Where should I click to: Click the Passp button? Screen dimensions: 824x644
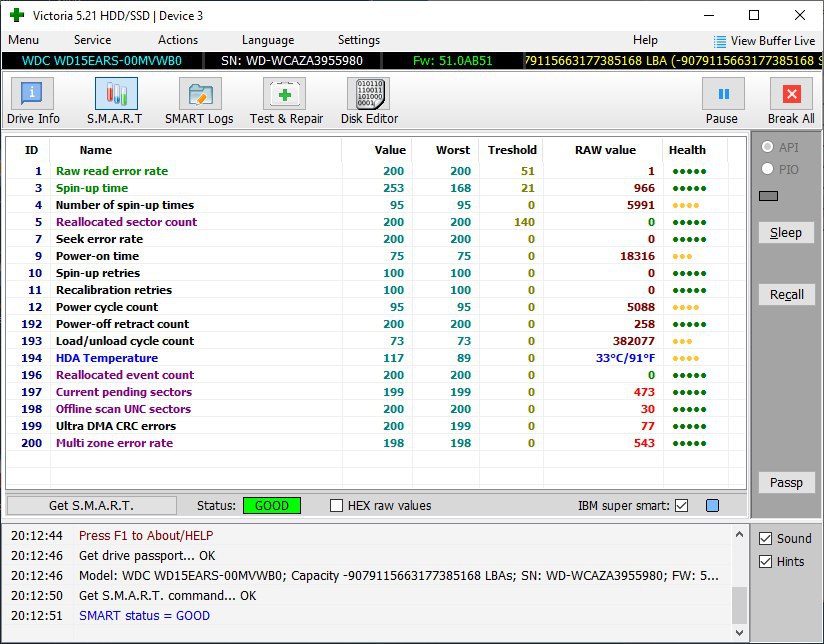(786, 482)
